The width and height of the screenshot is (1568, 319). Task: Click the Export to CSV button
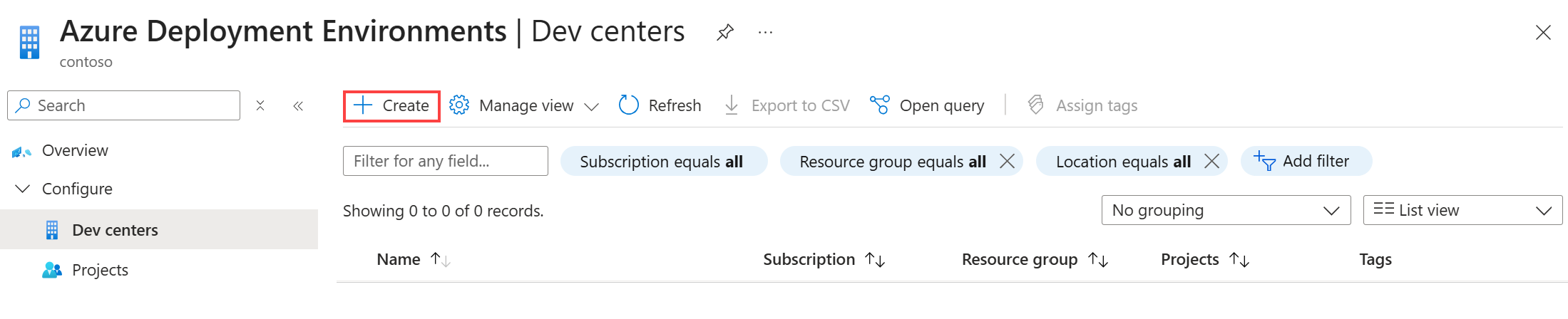[786, 106]
